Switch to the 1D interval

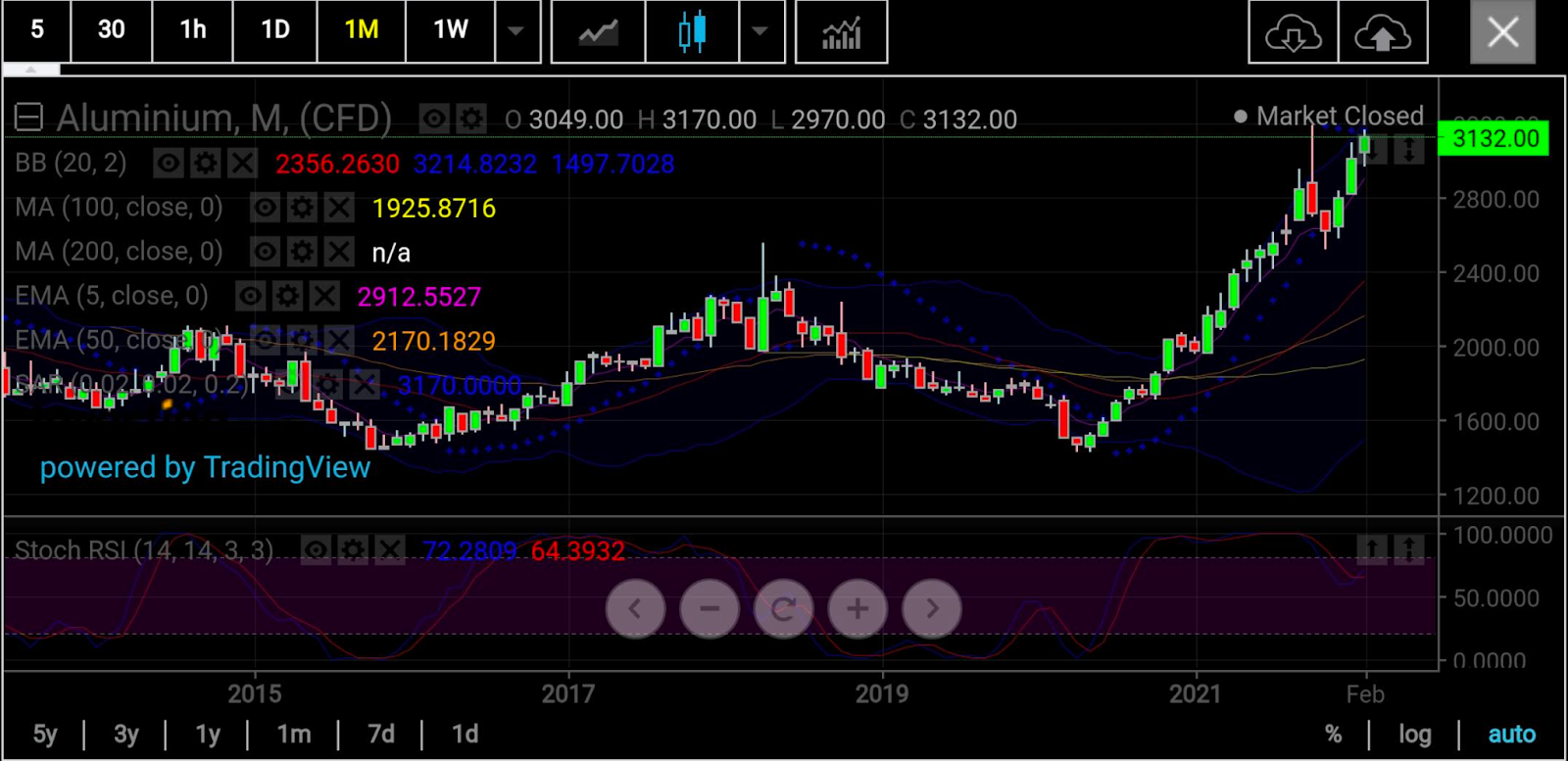pos(275,30)
